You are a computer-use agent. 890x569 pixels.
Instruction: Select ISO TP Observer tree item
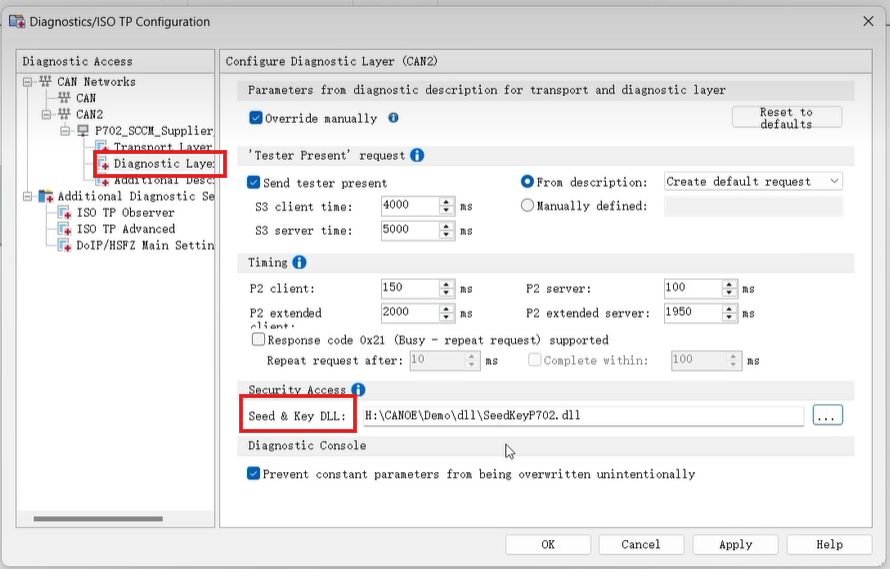click(125, 213)
